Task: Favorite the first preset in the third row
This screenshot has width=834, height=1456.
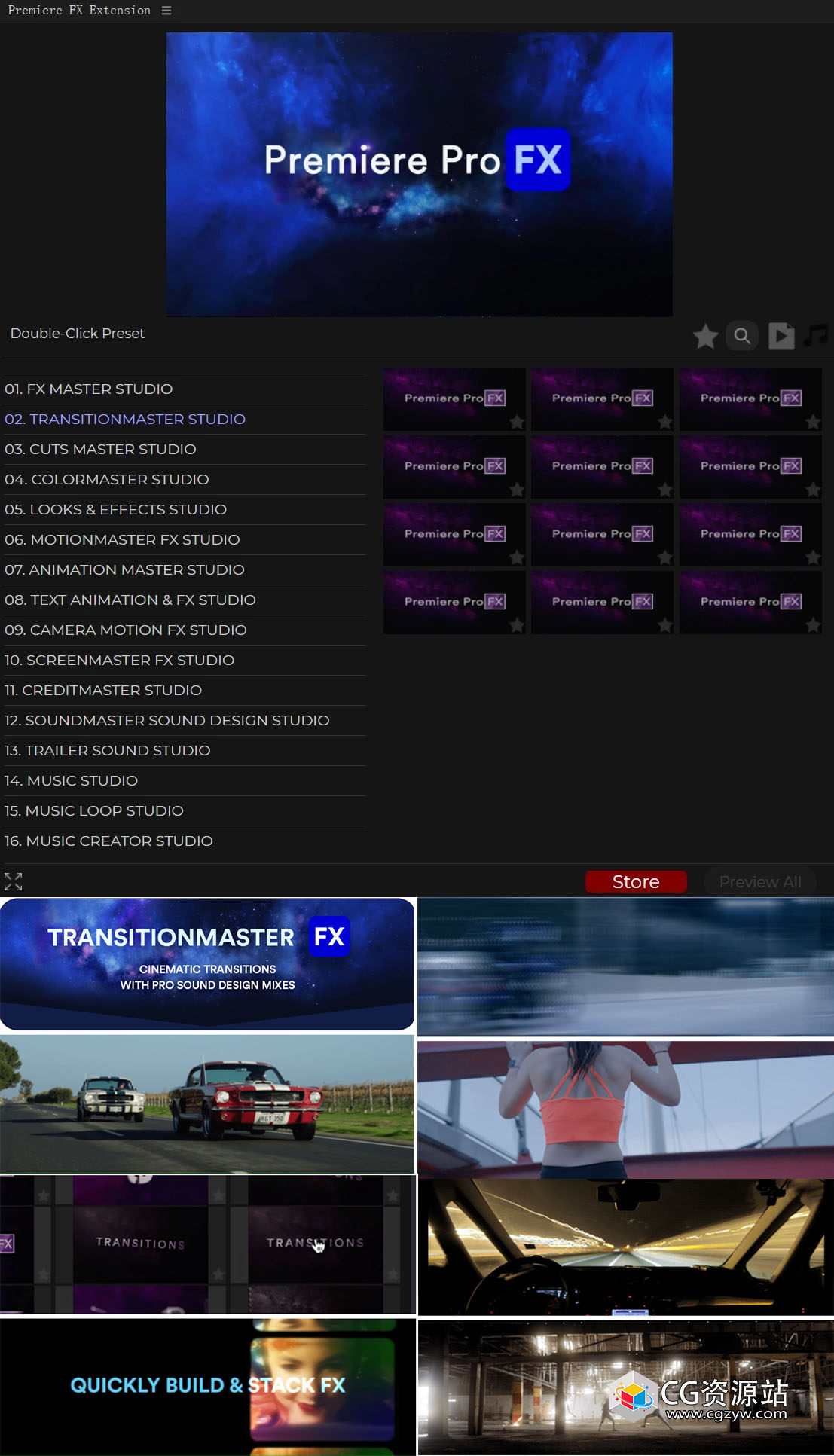Action: pyautogui.click(x=517, y=557)
